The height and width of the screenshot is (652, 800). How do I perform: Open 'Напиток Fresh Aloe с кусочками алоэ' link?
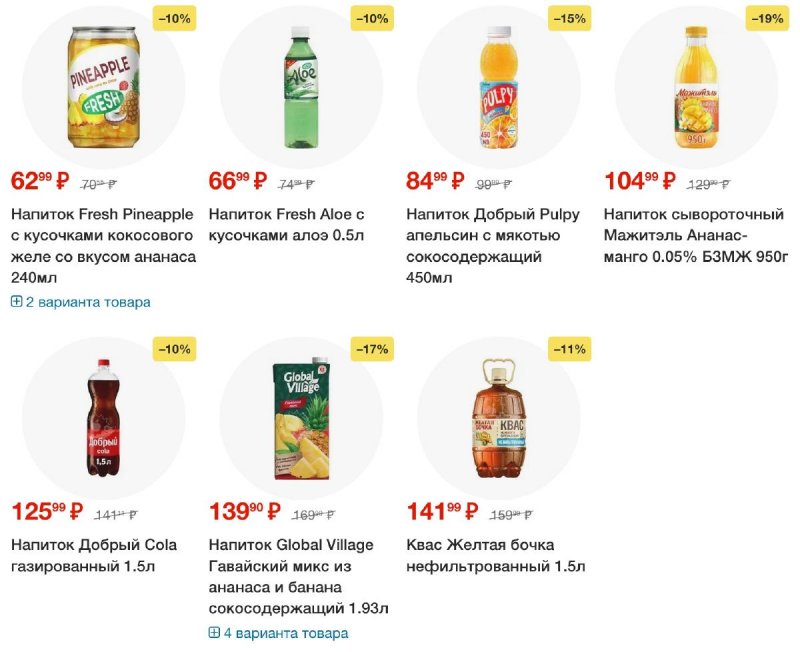click(x=287, y=225)
